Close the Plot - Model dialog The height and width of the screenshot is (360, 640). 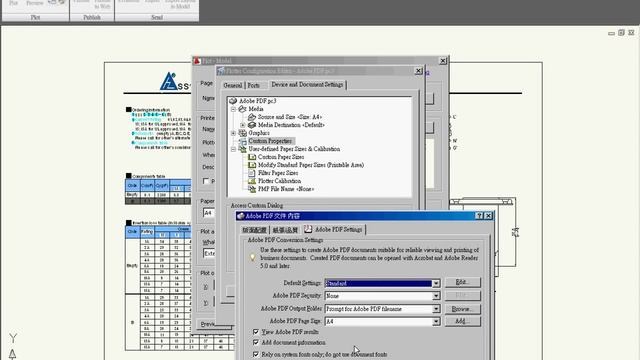point(443,61)
